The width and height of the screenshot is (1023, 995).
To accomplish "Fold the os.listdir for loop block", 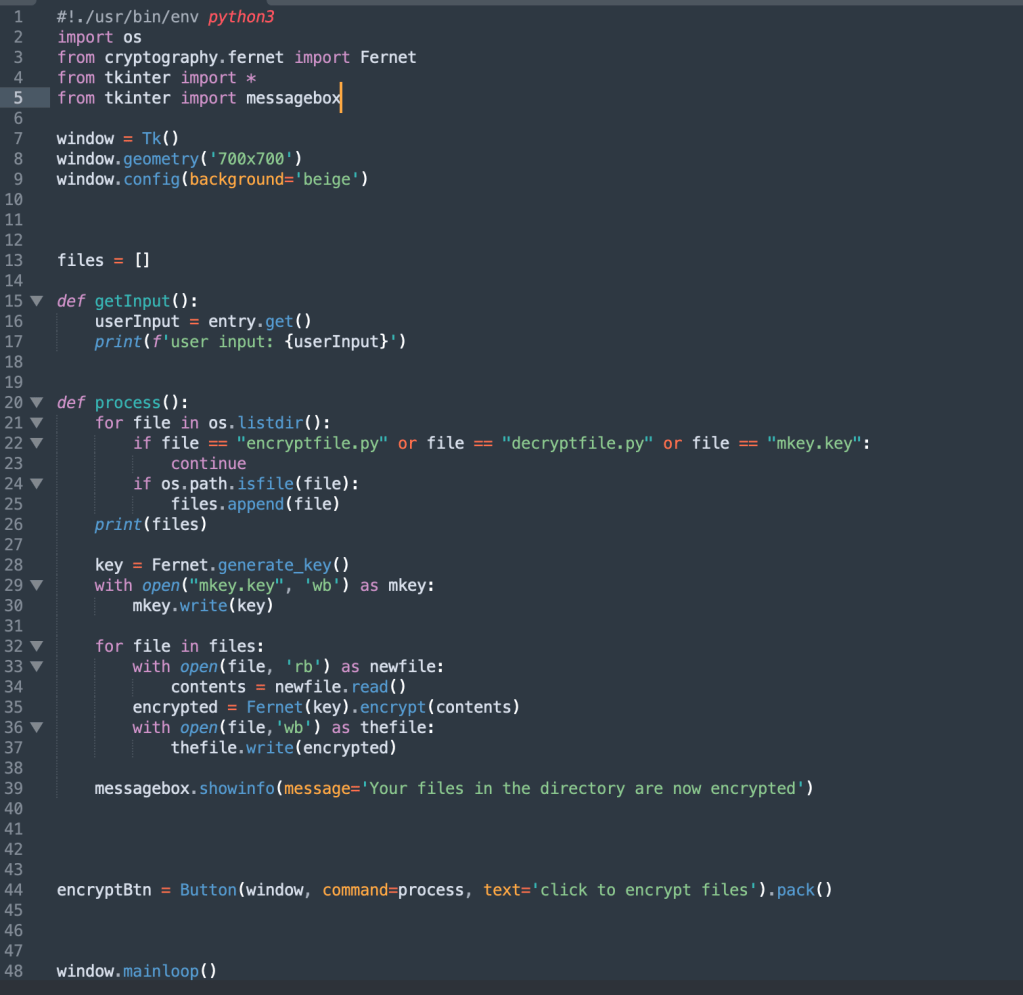I will click(37, 423).
